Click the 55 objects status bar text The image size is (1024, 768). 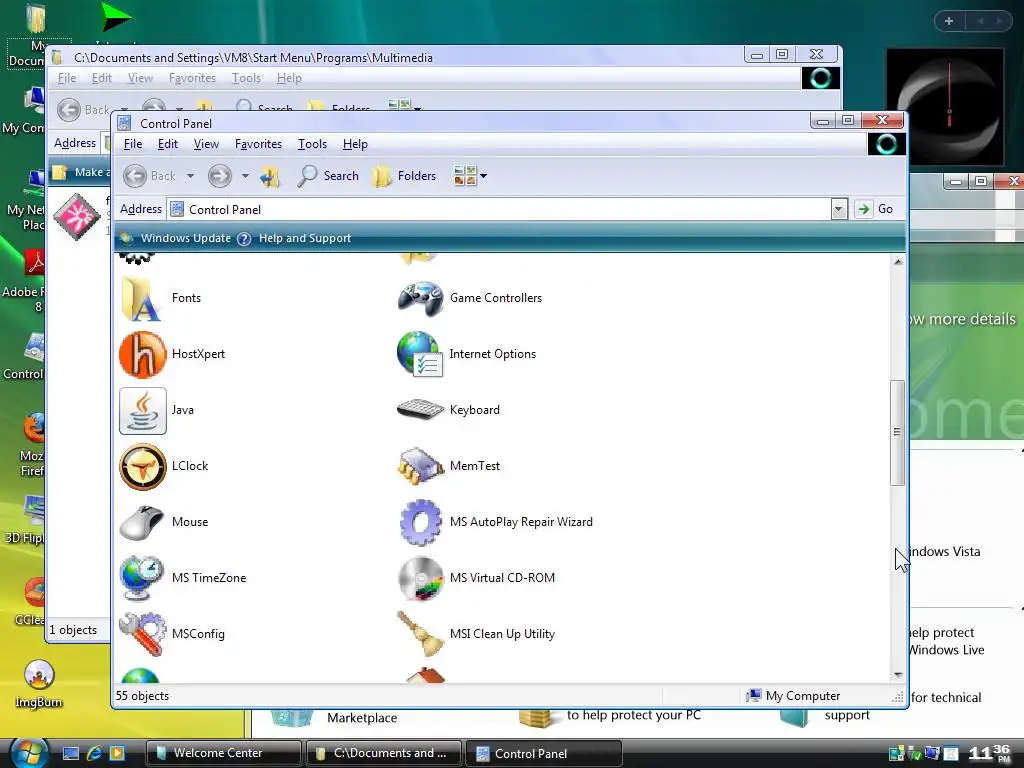142,696
